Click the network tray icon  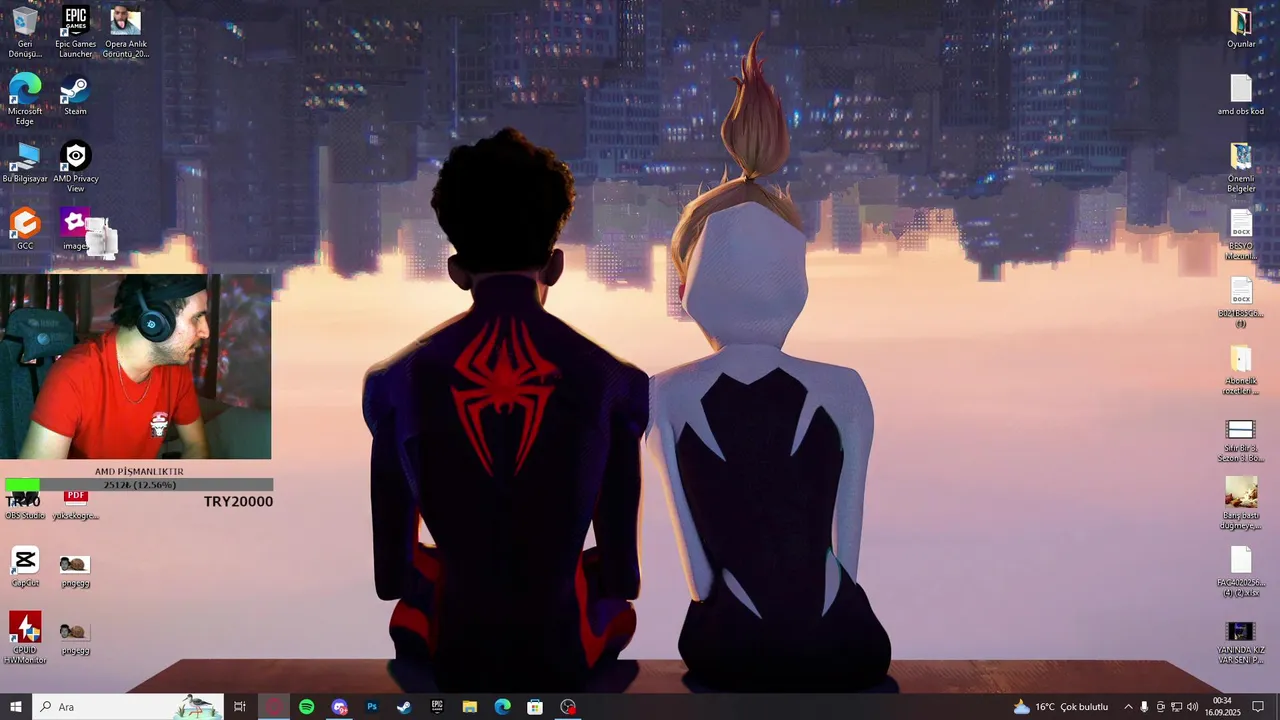[1177, 707]
